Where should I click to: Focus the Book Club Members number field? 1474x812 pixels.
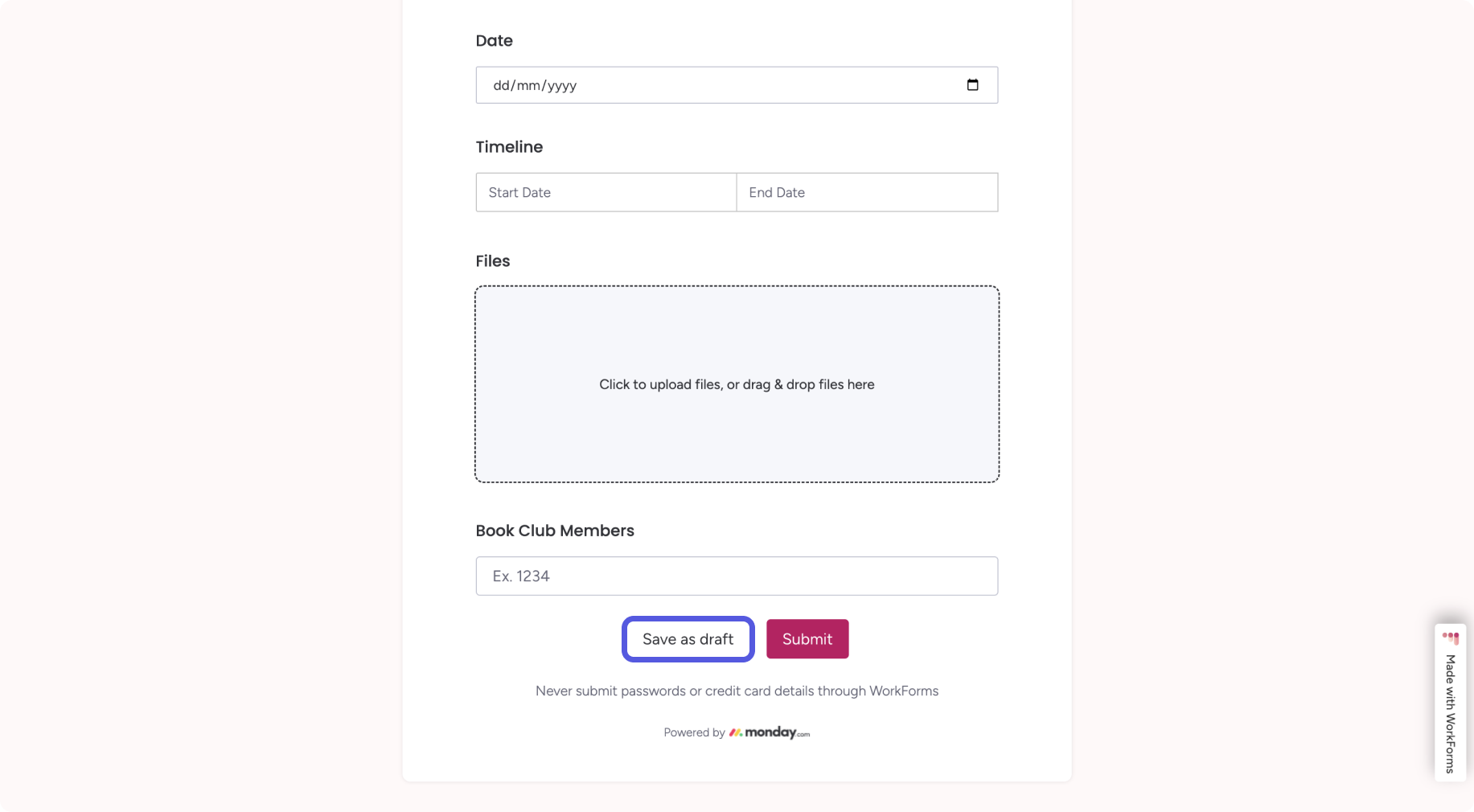pos(737,576)
